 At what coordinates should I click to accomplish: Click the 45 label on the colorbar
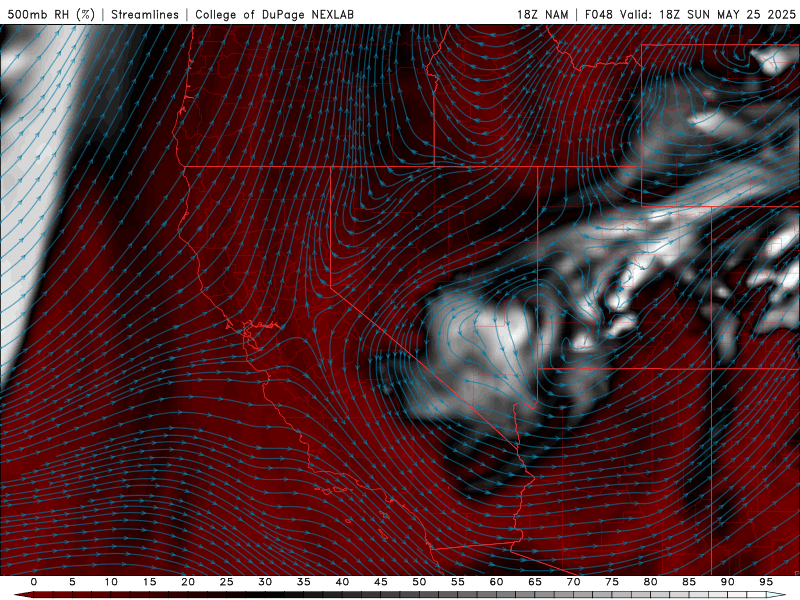pyautogui.click(x=380, y=582)
